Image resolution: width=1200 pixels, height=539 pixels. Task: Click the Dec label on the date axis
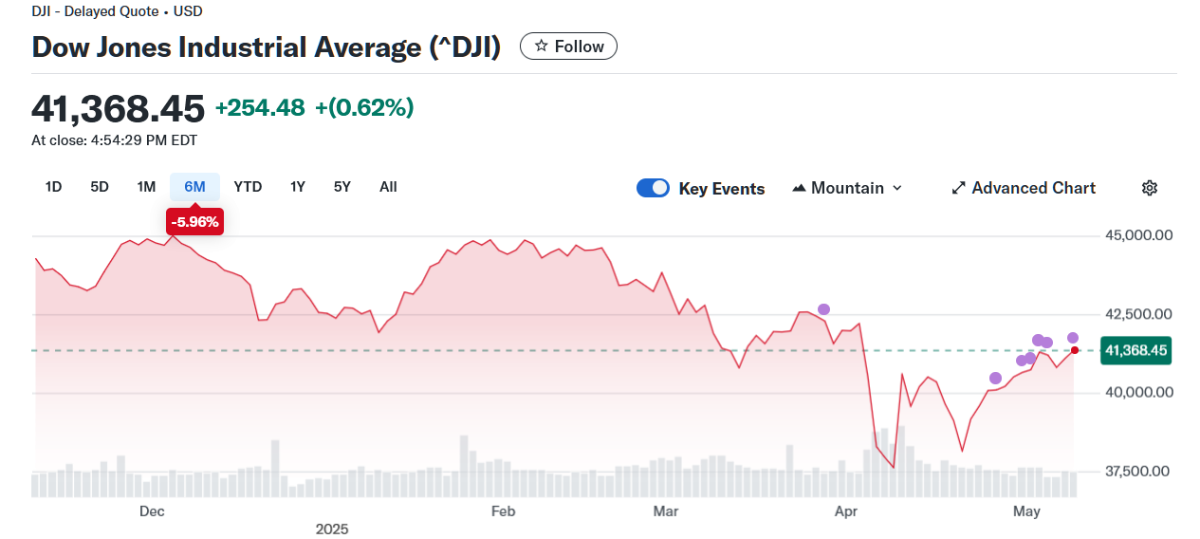pos(151,511)
